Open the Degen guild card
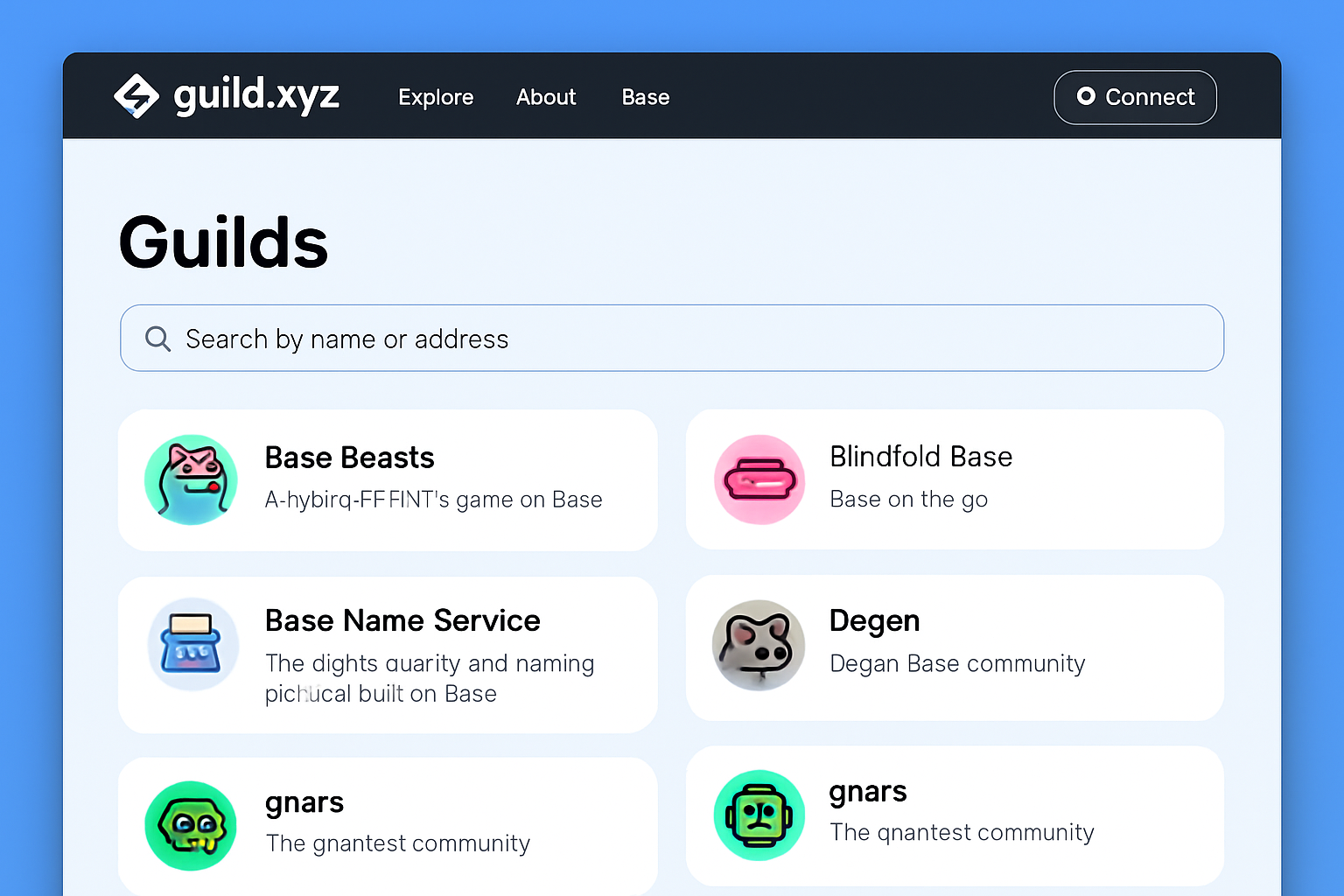The width and height of the screenshot is (1344, 896). 955,647
